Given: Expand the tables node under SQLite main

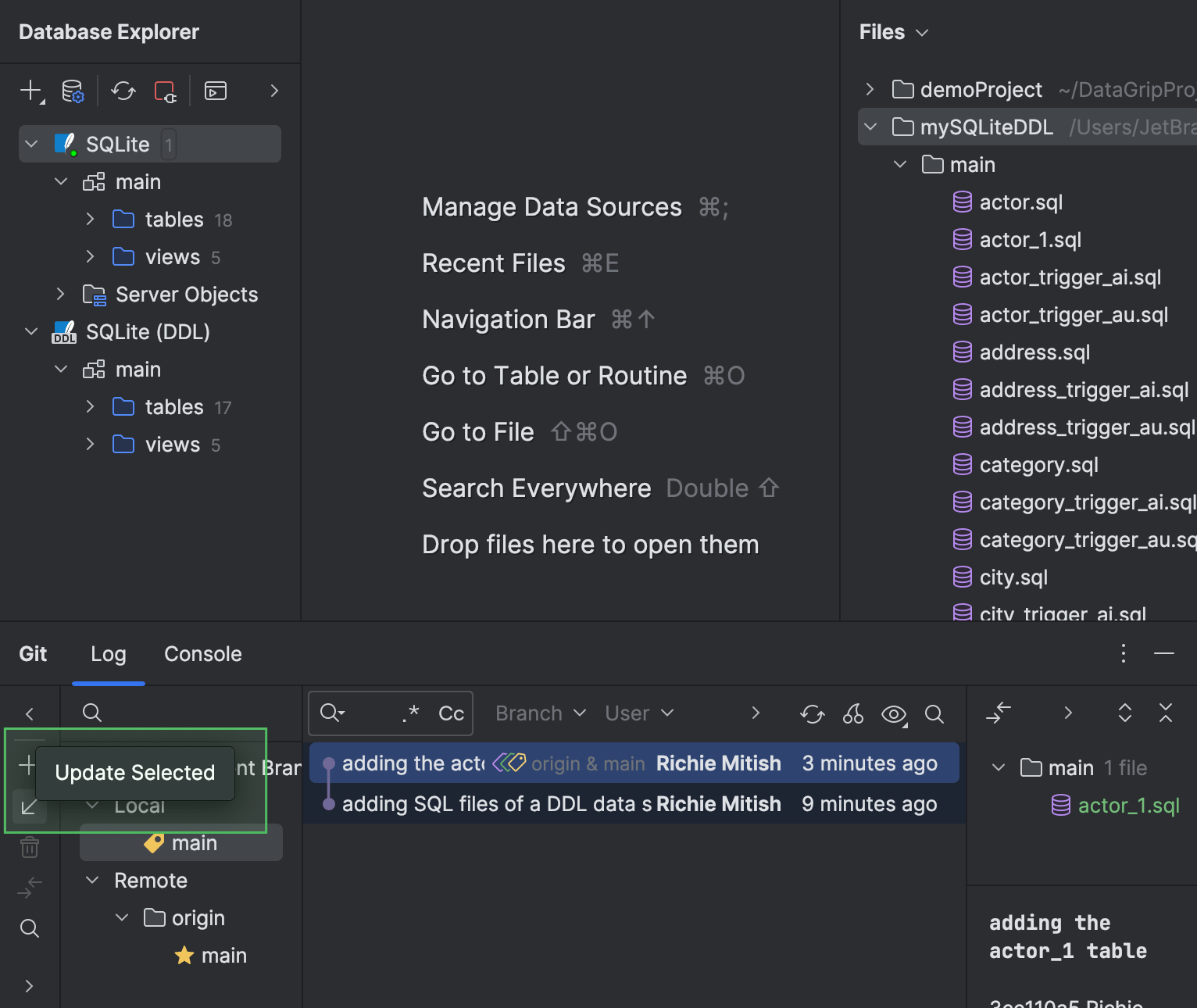Looking at the screenshot, I should [90, 220].
